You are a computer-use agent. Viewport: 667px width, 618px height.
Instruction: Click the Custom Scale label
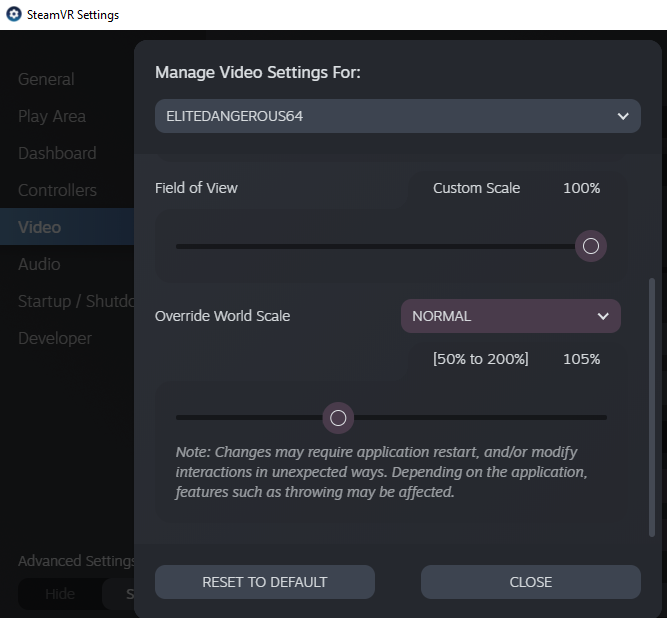476,188
